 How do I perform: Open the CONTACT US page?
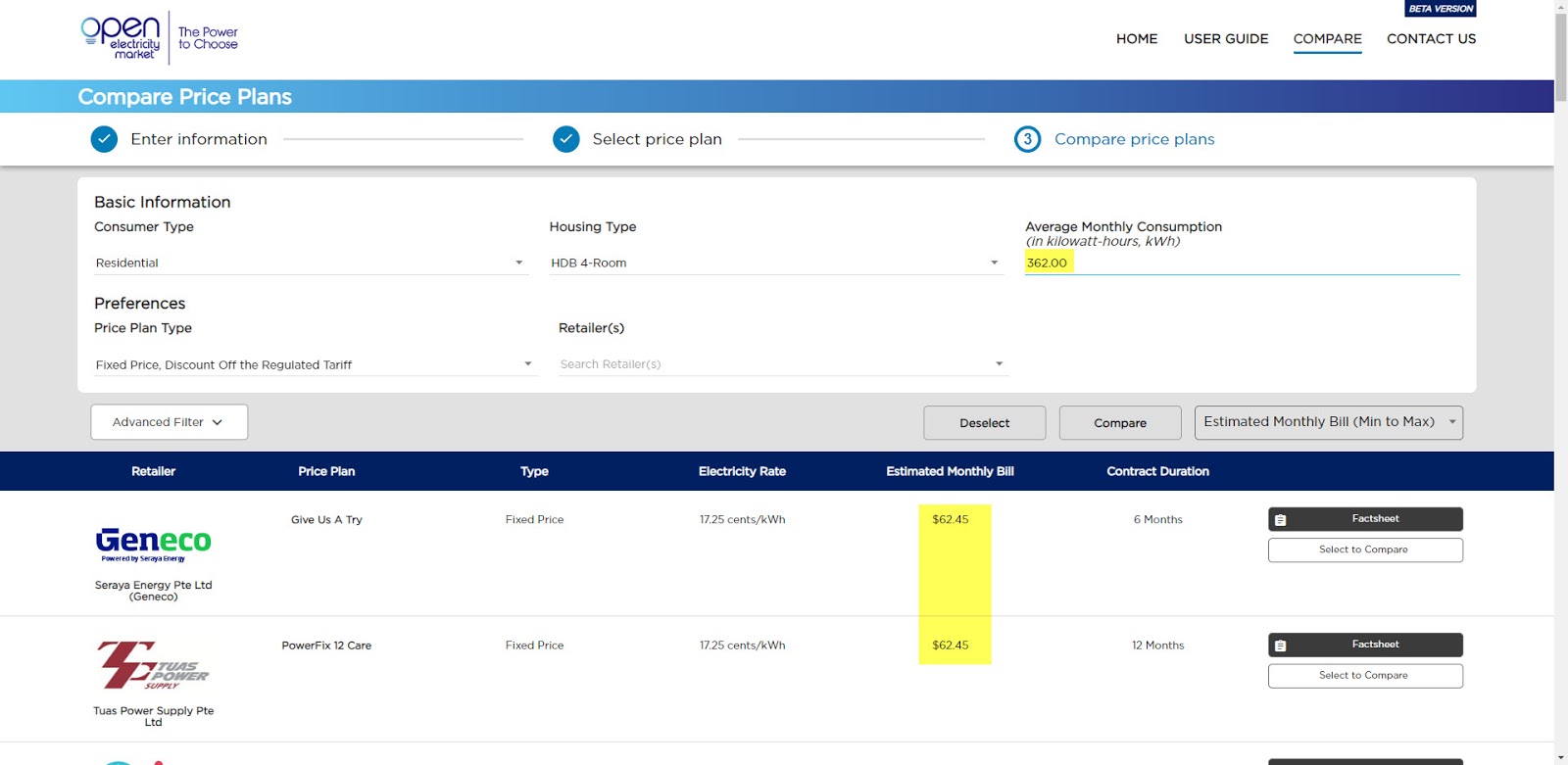1431,39
